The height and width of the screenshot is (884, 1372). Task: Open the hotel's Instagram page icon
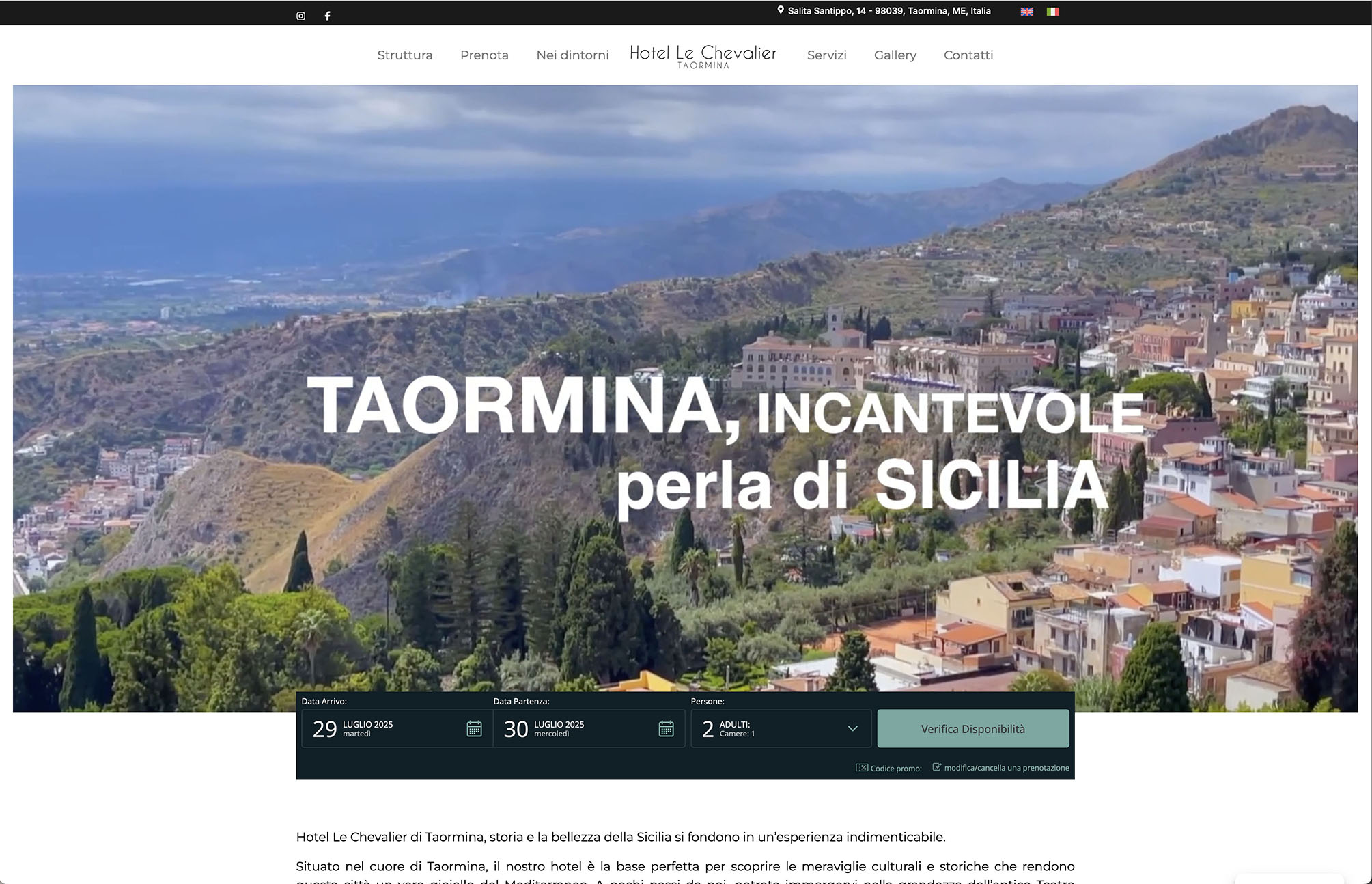[x=300, y=16]
